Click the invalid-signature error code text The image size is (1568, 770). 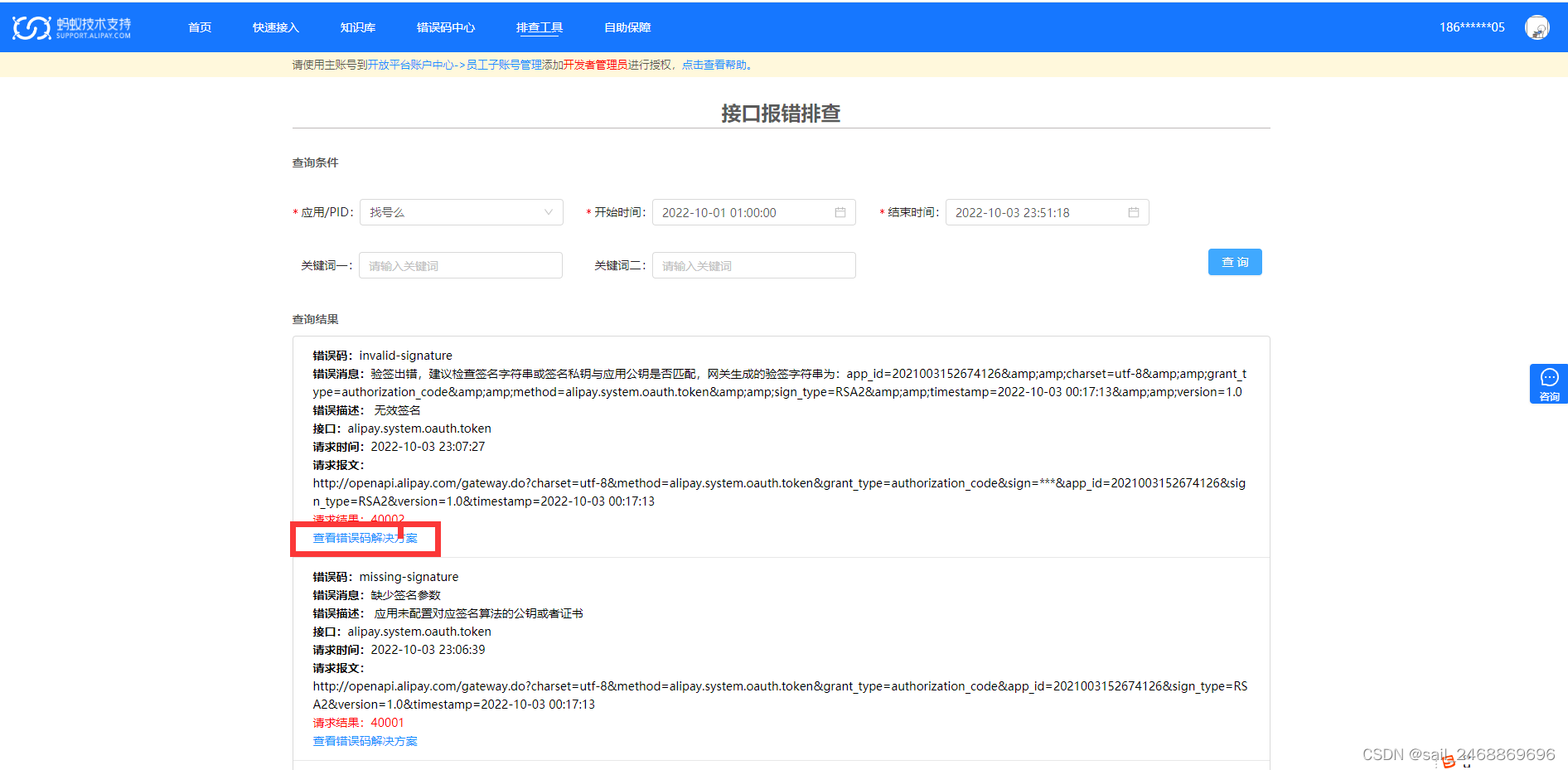[406, 356]
